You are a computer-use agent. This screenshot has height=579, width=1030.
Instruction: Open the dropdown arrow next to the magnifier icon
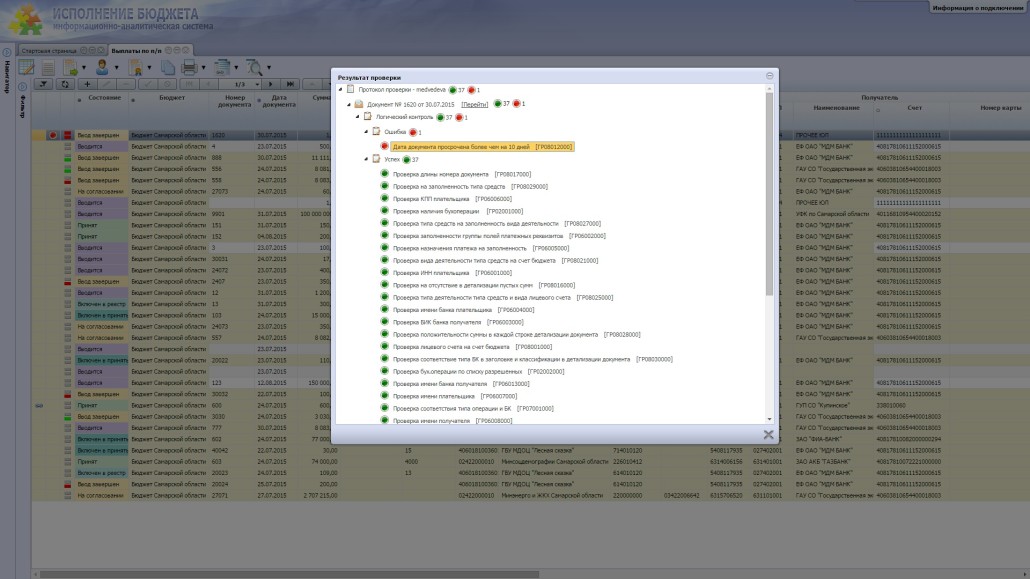click(x=268, y=68)
